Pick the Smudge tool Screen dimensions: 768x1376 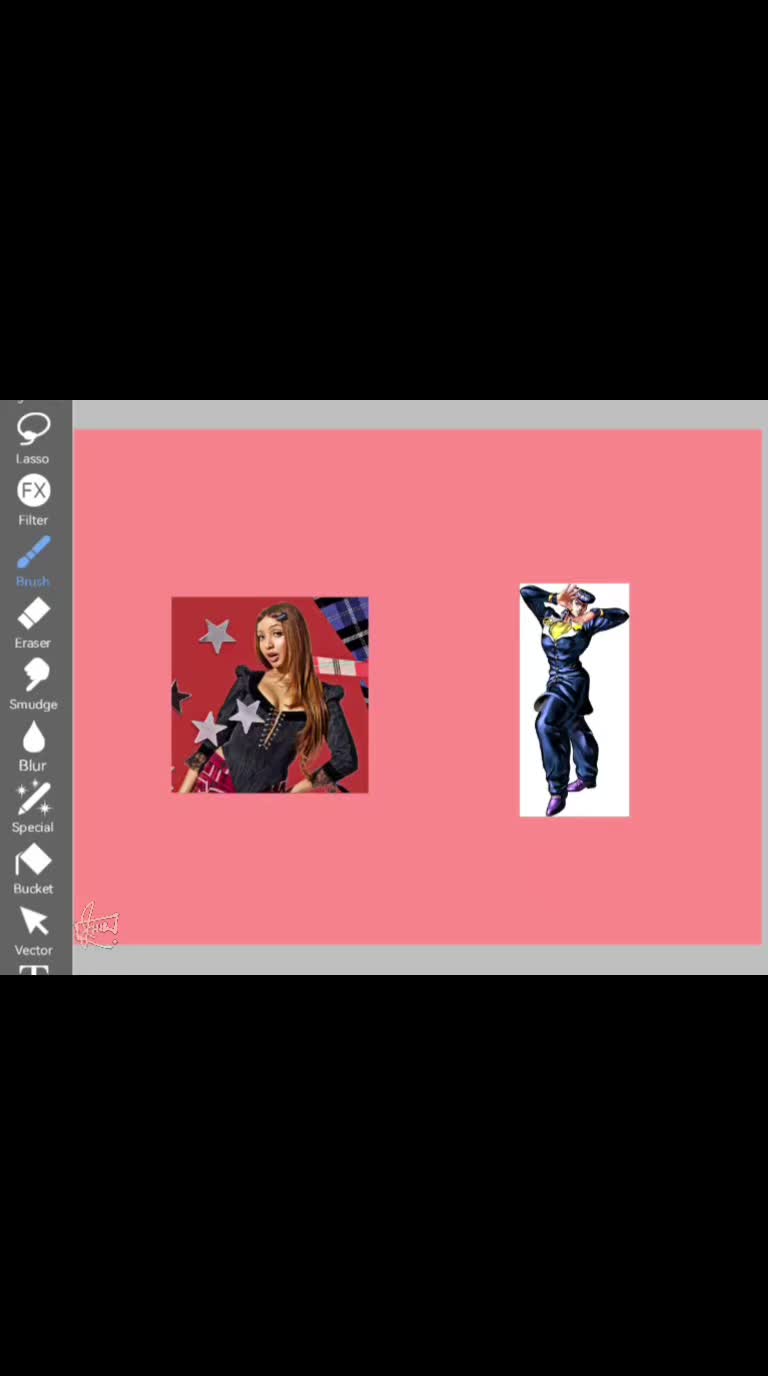(33, 684)
